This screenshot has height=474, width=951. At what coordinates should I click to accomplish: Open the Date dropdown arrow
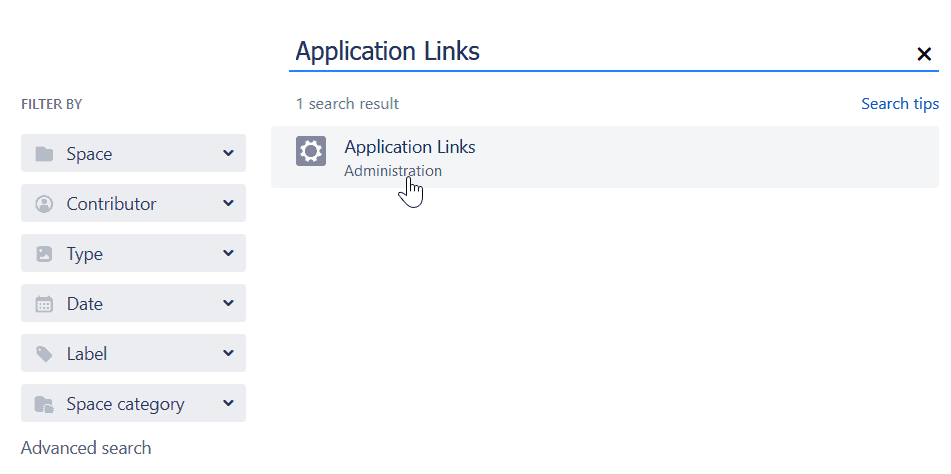(228, 304)
